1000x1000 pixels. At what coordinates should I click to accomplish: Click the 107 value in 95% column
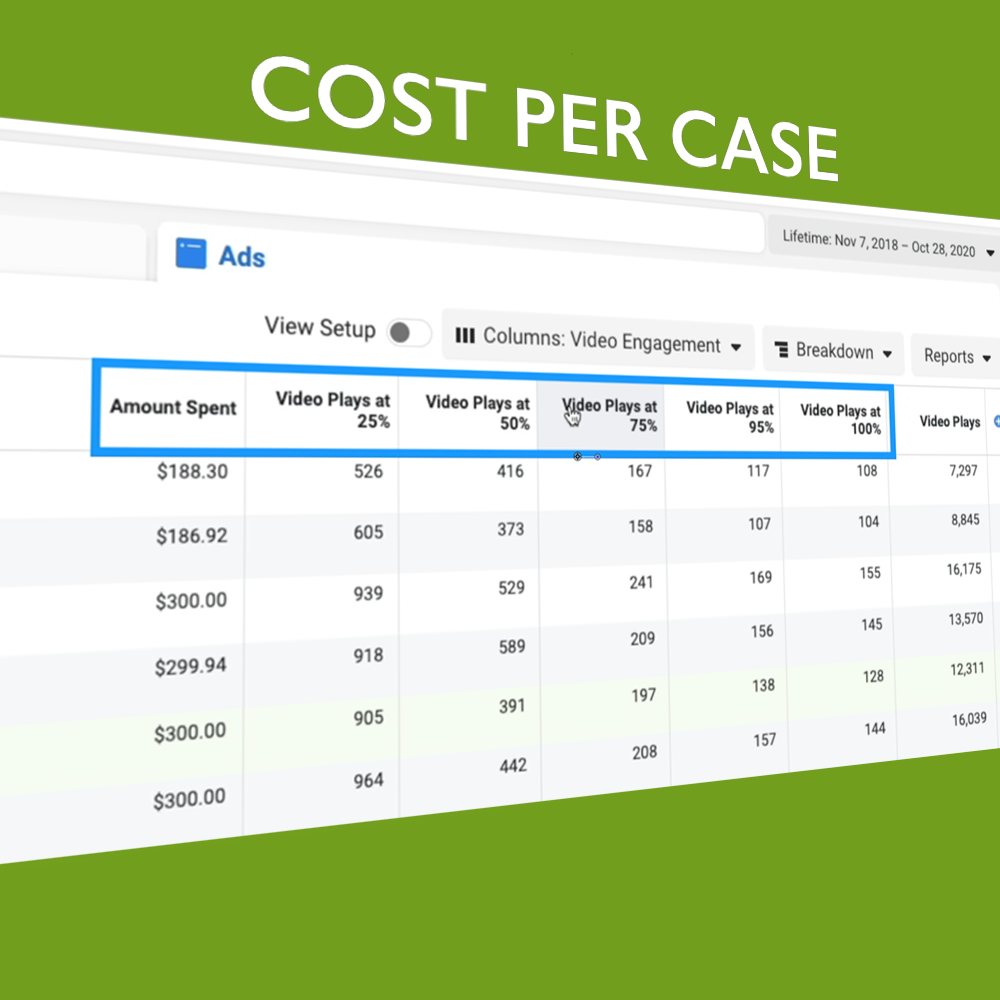760,524
